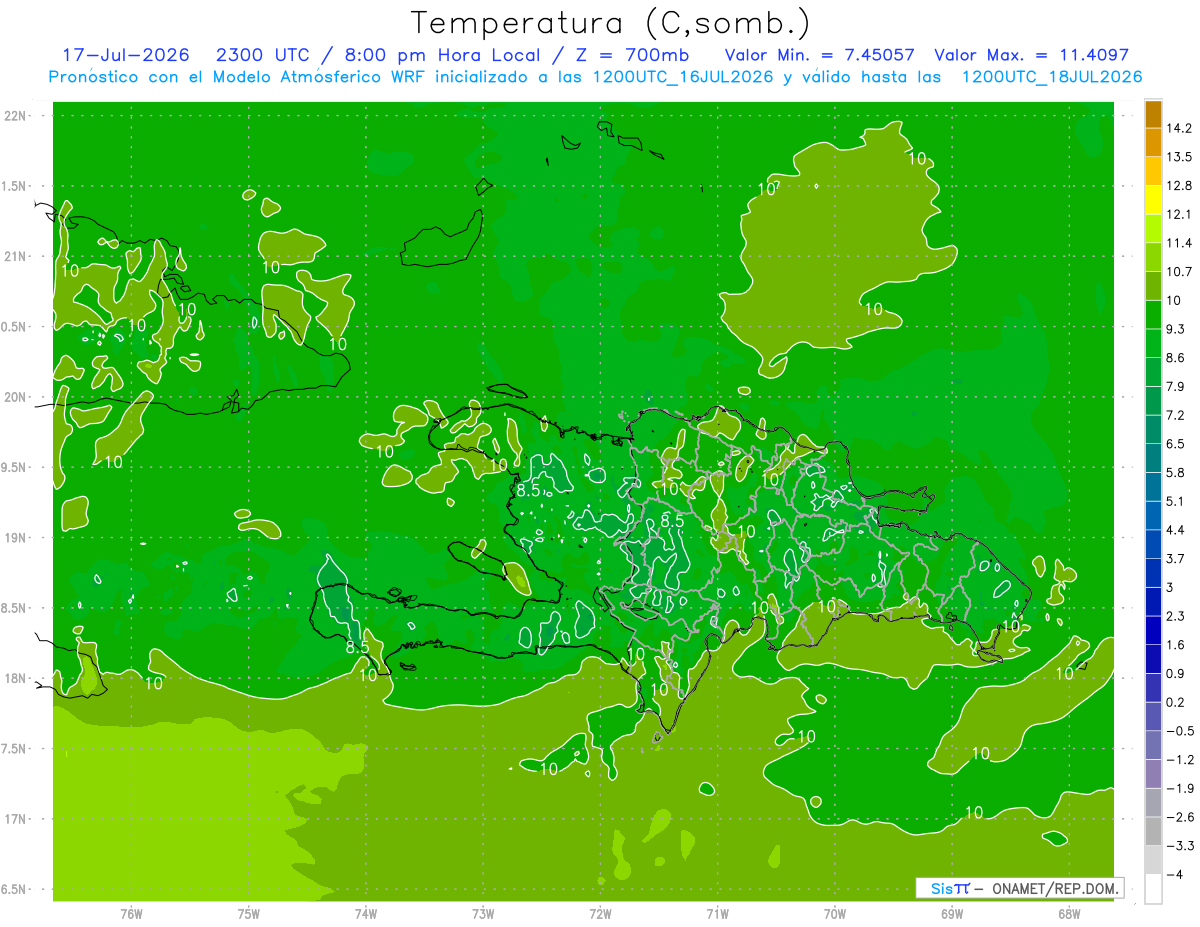Click the 70W longitude axis label
The height and width of the screenshot is (927, 1200).
coord(834,913)
